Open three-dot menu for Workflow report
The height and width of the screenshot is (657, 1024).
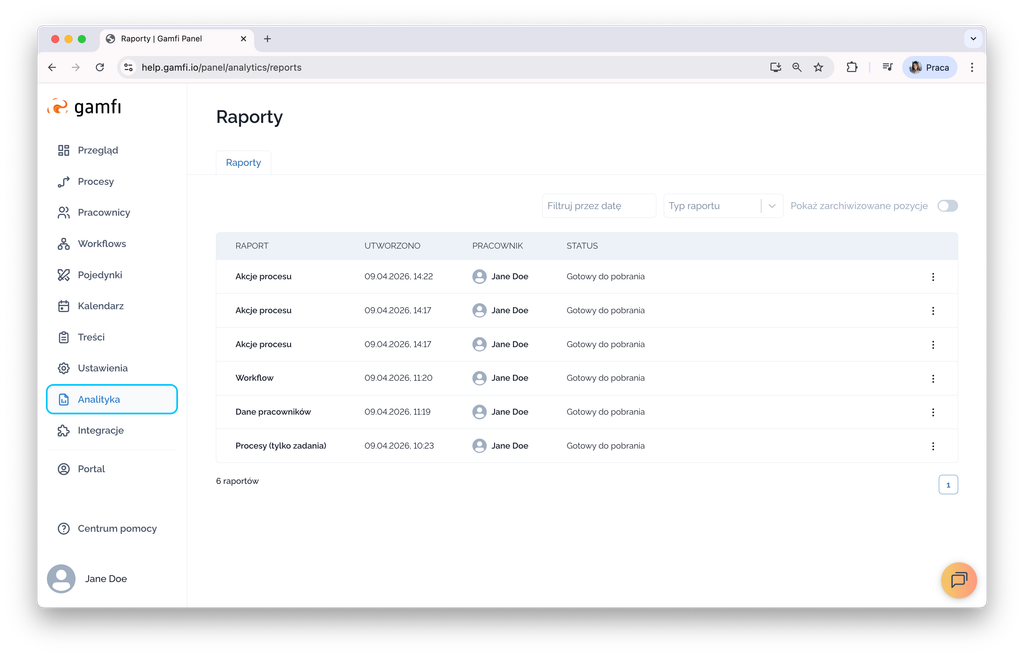(x=933, y=379)
